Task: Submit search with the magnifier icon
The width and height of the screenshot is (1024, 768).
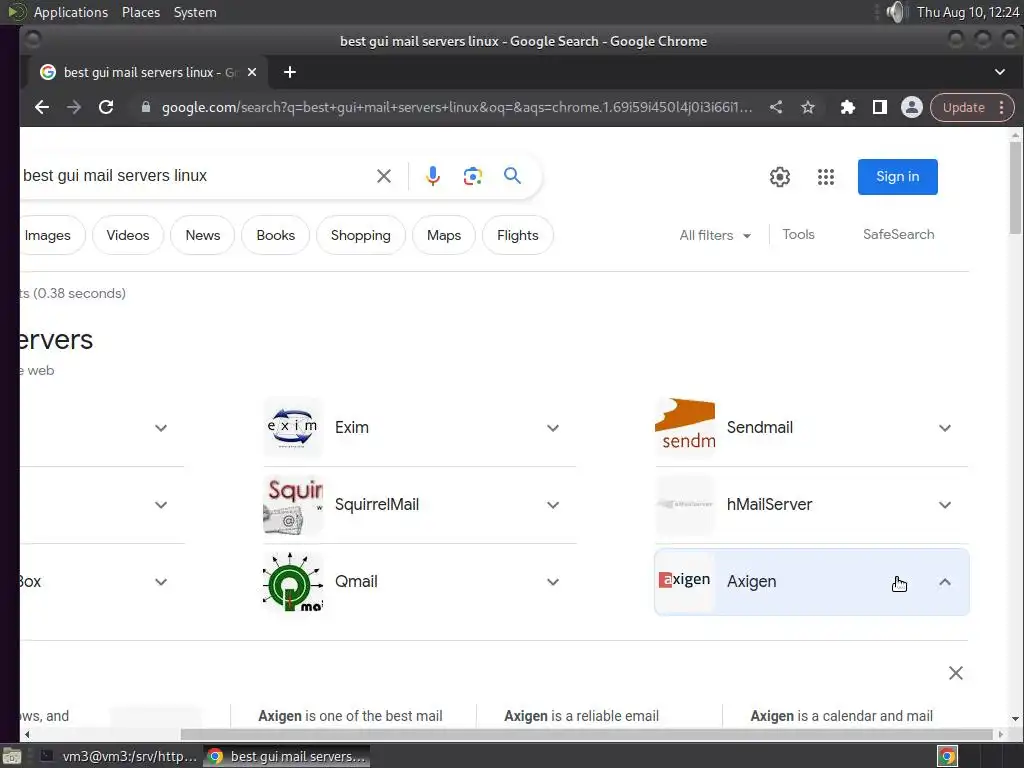Action: 513,176
